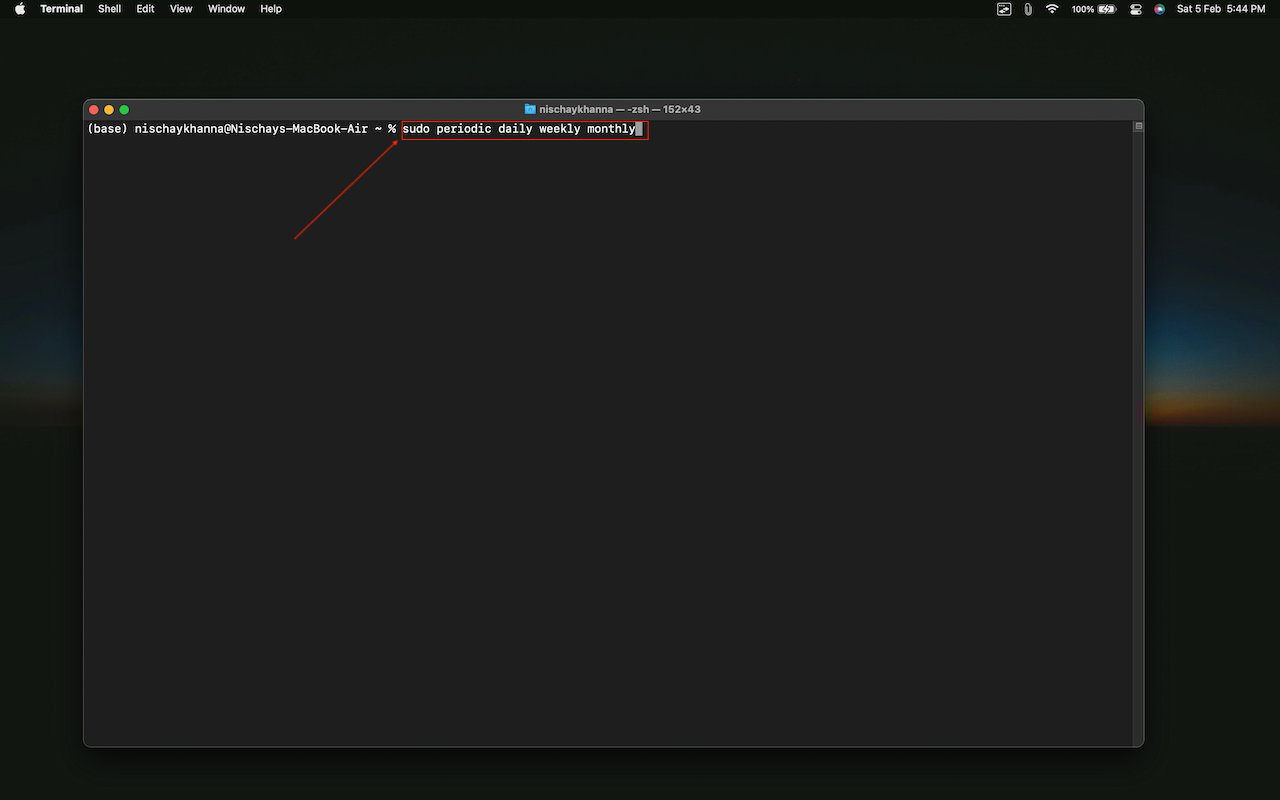This screenshot has width=1280, height=800.
Task: Open the Help menu
Action: [270, 9]
